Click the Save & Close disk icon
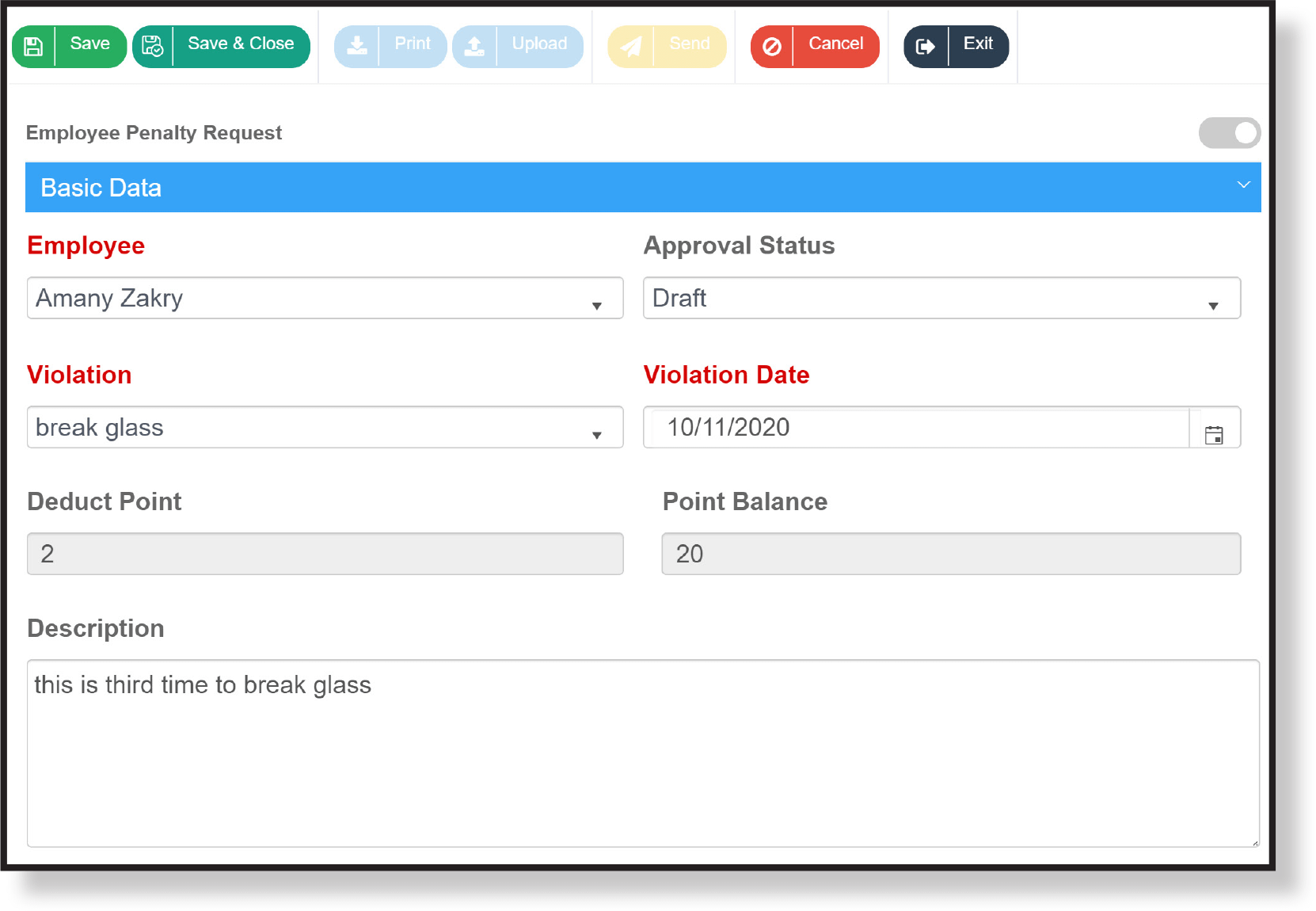The height and width of the screenshot is (911, 1316). pos(152,47)
